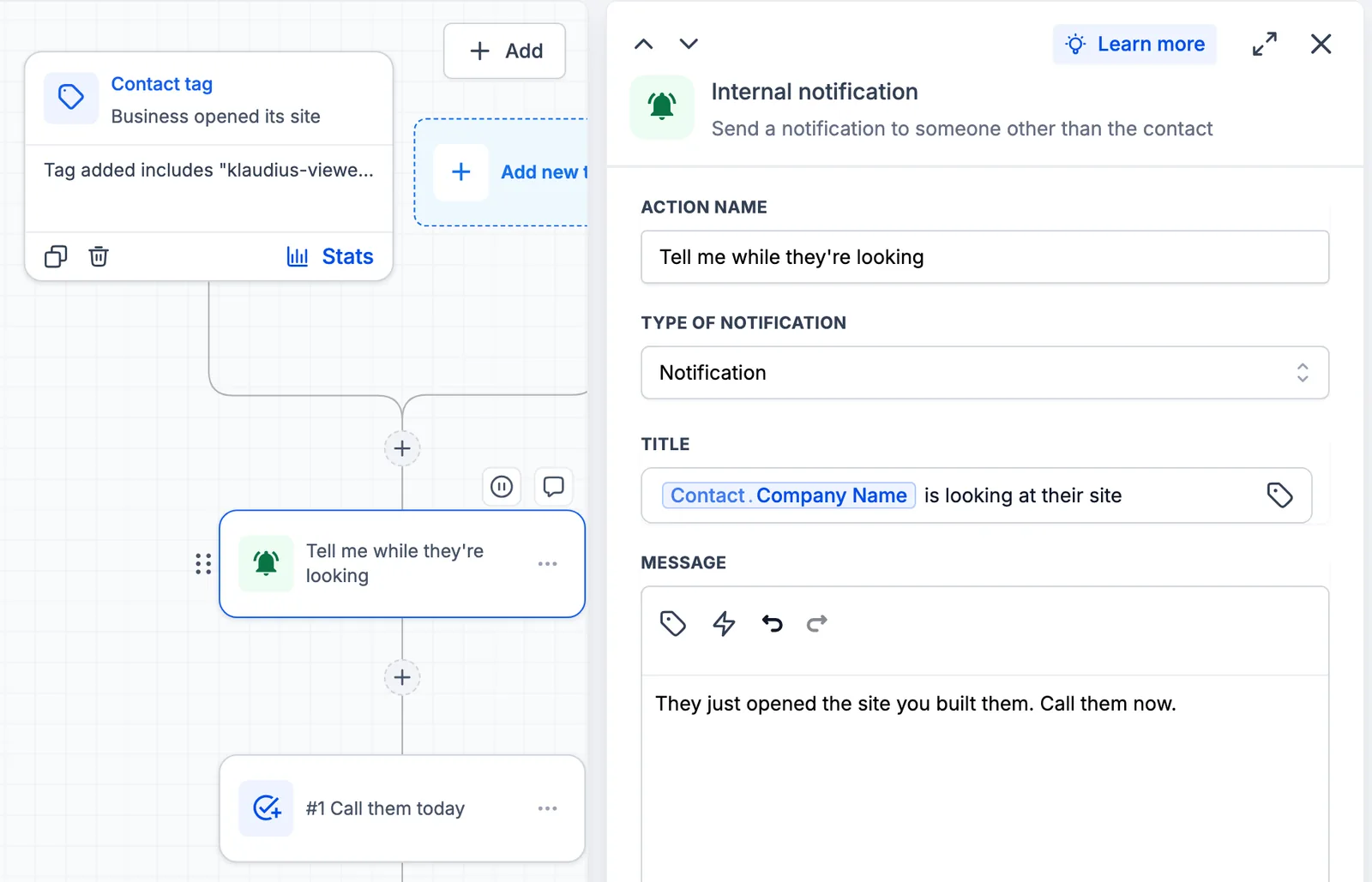Add new trigger card
This screenshot has height=882, width=1372.
(x=502, y=172)
